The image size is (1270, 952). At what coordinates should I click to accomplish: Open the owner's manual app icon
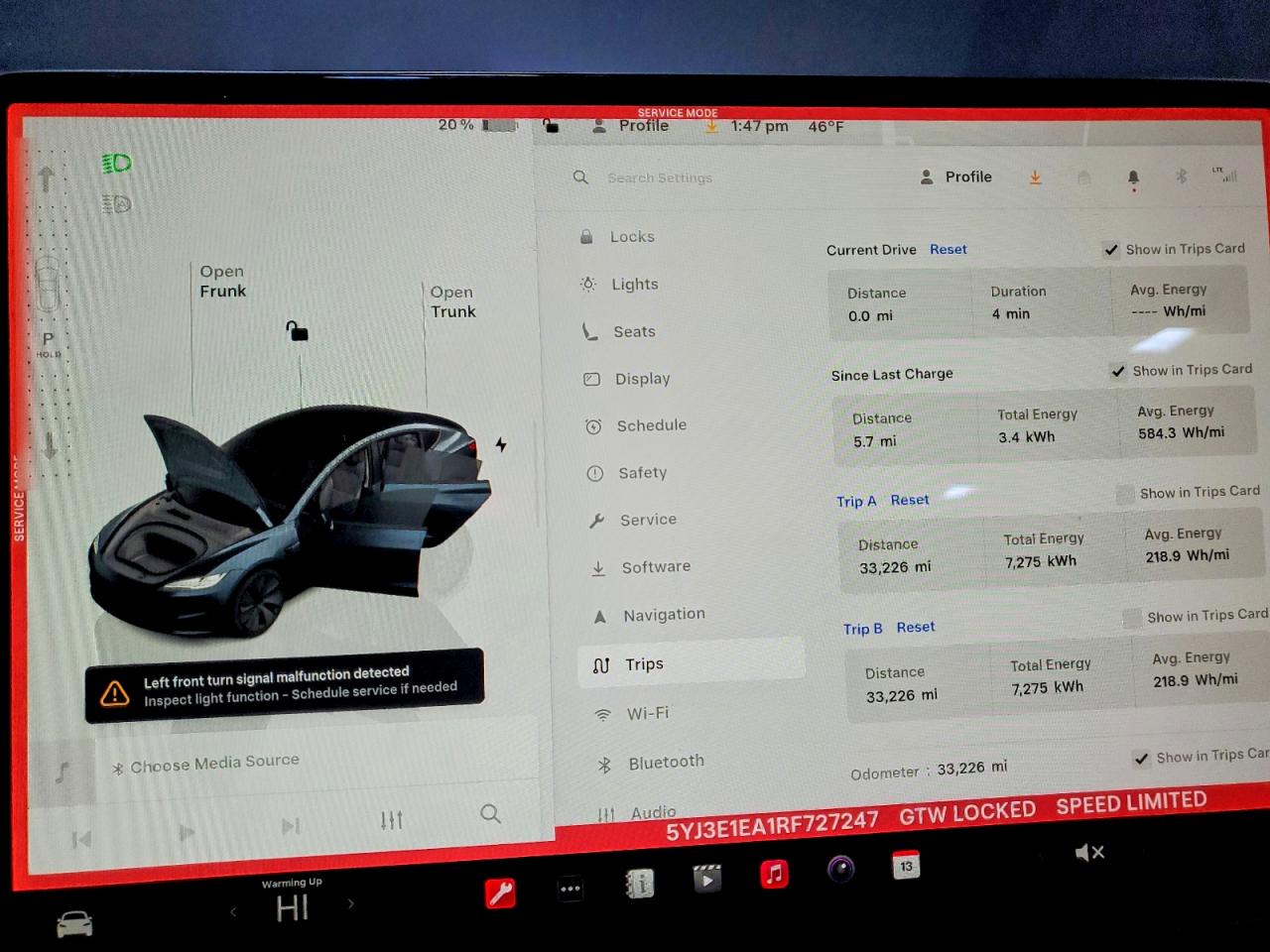[639, 883]
